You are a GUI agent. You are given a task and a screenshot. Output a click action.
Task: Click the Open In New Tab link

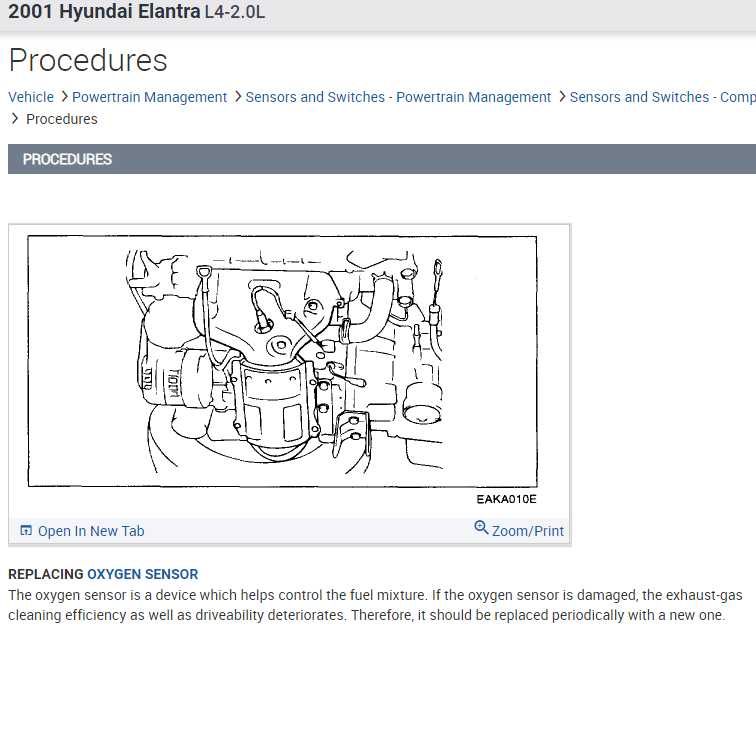click(91, 531)
